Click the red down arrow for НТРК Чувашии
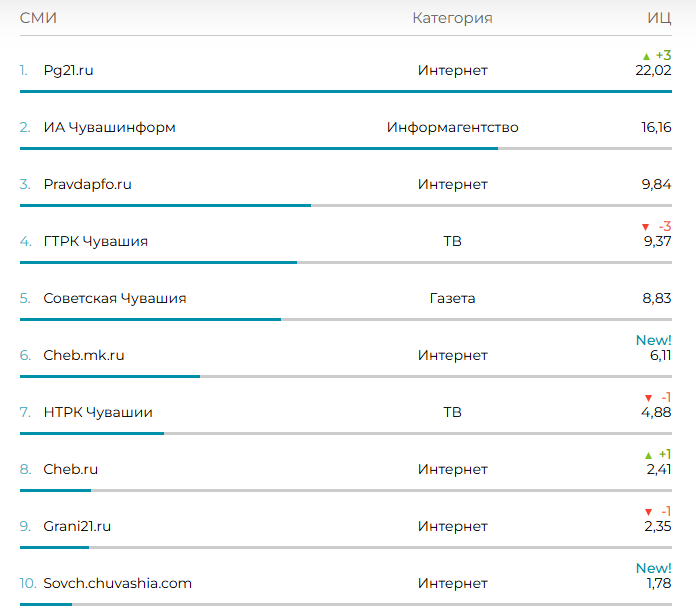 point(648,398)
